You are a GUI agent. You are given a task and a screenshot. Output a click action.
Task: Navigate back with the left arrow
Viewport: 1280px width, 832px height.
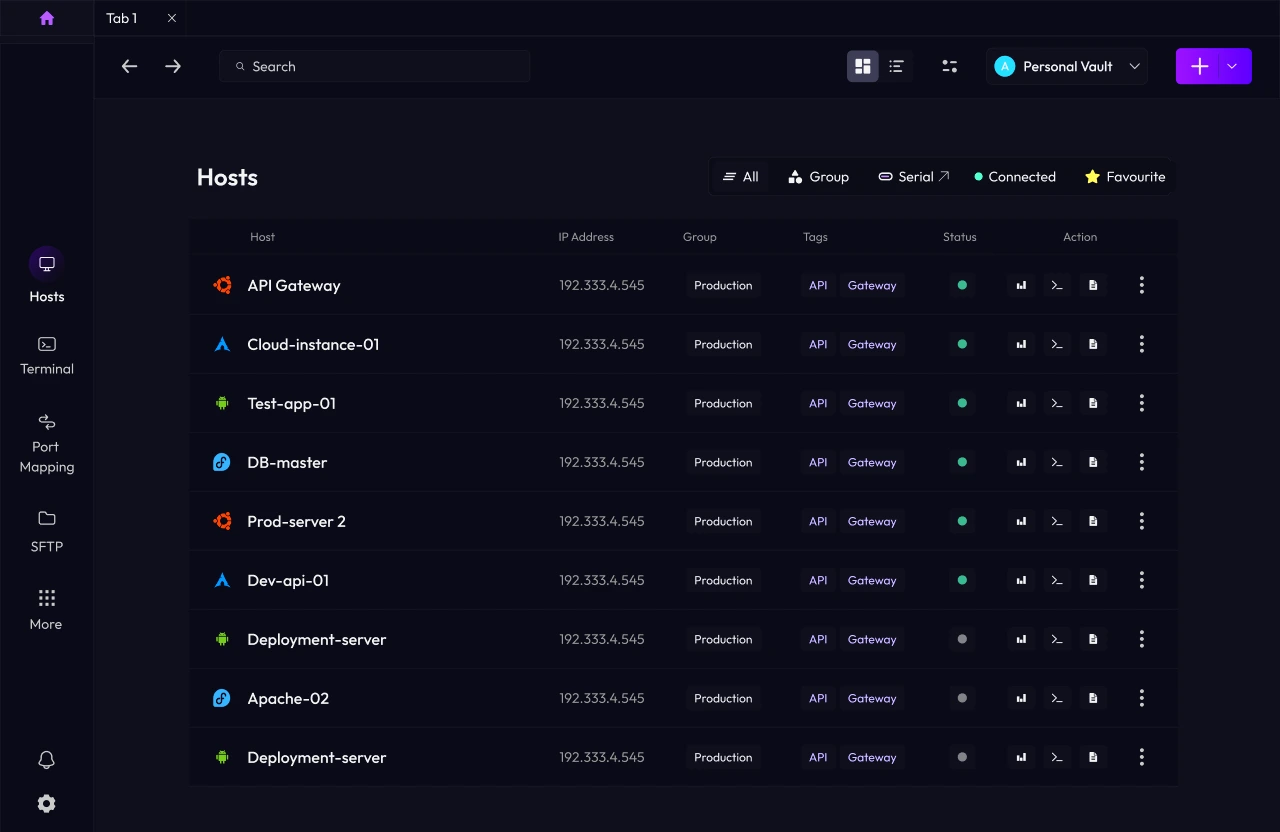[129, 66]
